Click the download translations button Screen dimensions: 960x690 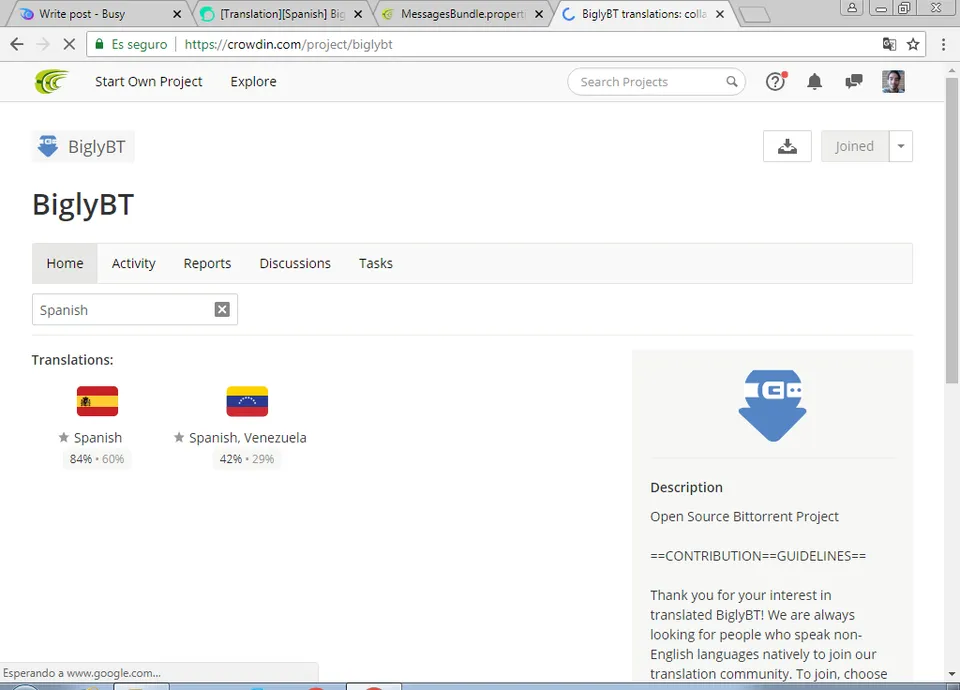[787, 146]
